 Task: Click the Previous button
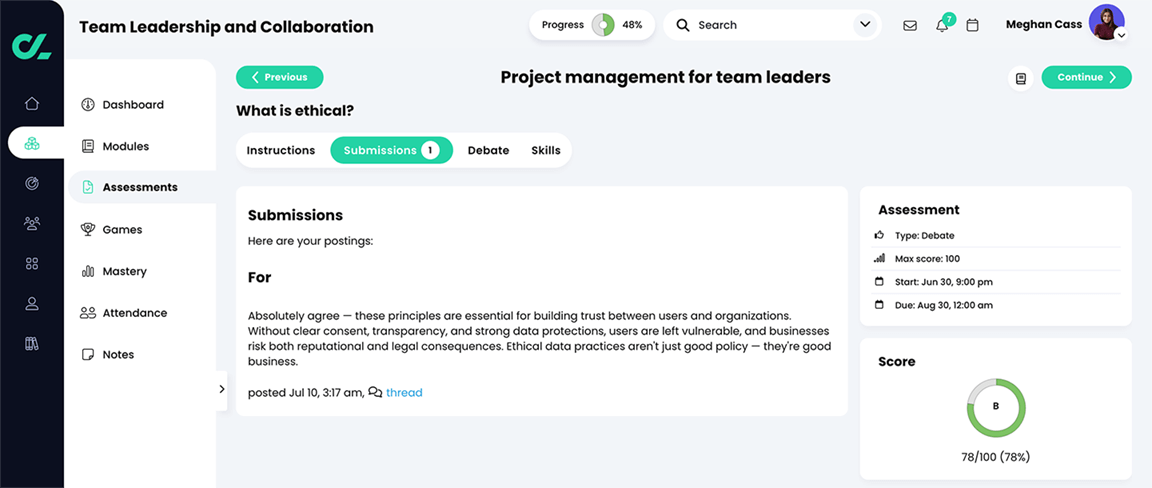(279, 77)
